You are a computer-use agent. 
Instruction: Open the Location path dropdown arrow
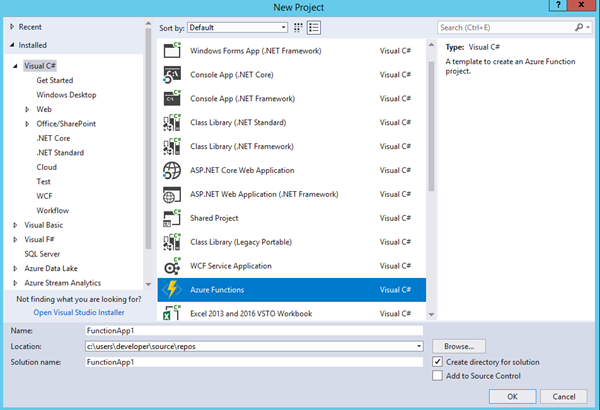pyautogui.click(x=419, y=346)
